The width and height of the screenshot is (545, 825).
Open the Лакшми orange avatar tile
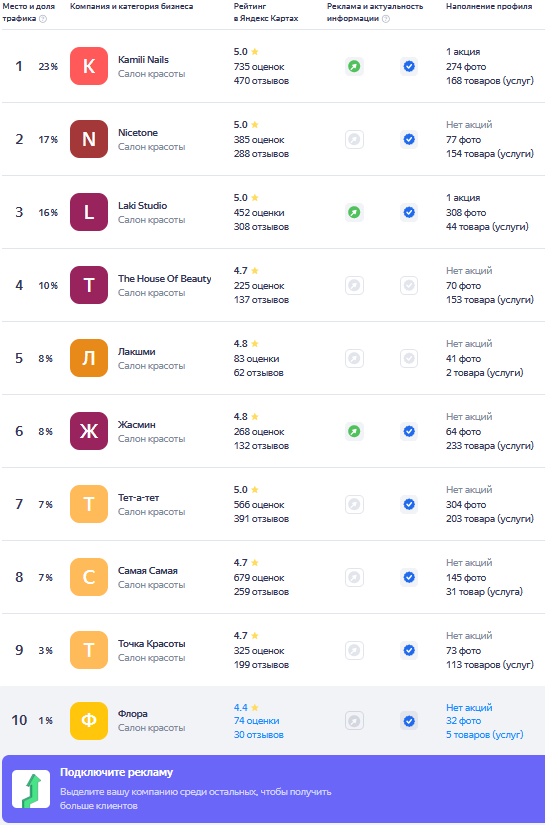89,358
